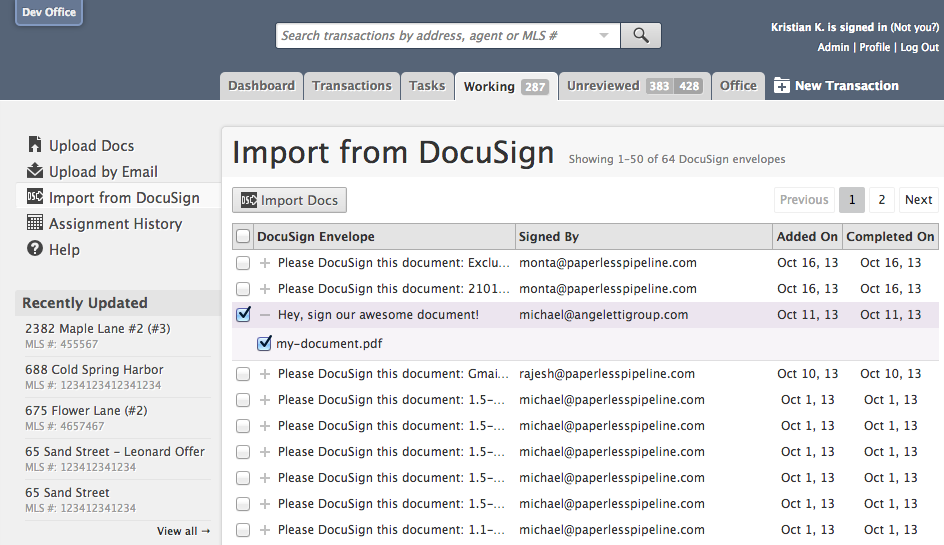This screenshot has height=545, width=944.
Task: Click the Help question mark icon
Action: click(x=35, y=248)
